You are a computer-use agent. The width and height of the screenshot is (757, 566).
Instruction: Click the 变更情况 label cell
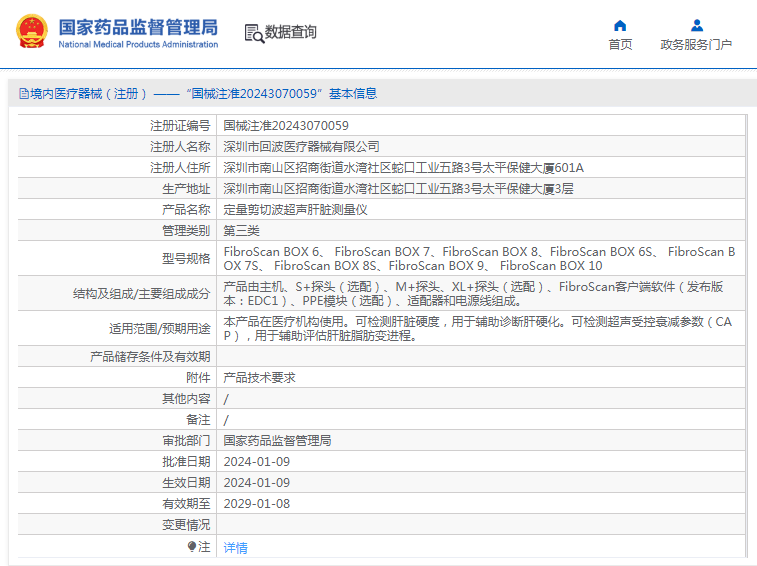coord(117,524)
